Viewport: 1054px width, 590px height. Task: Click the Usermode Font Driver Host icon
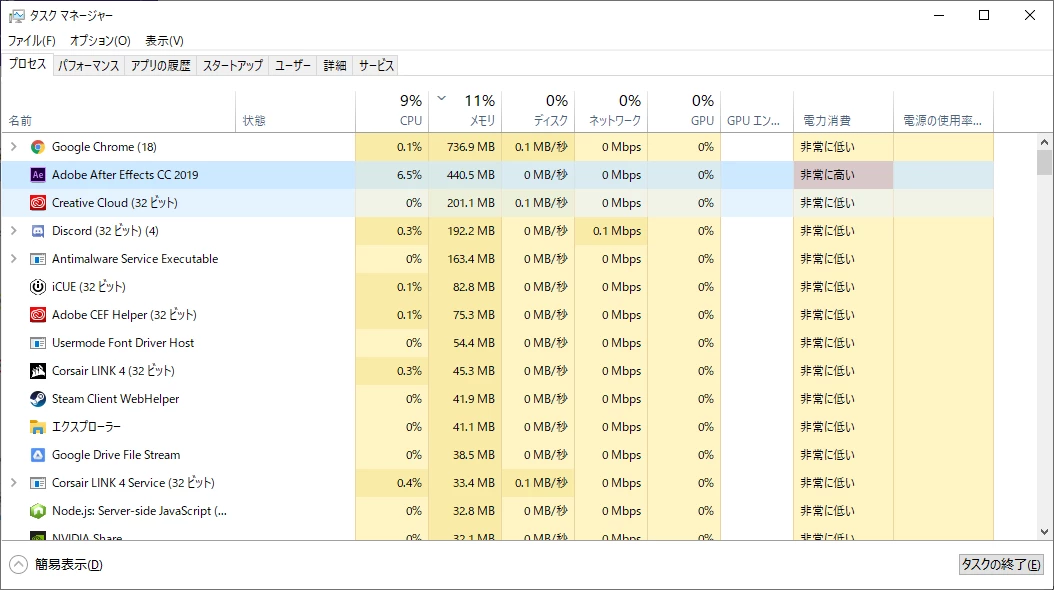pos(38,343)
